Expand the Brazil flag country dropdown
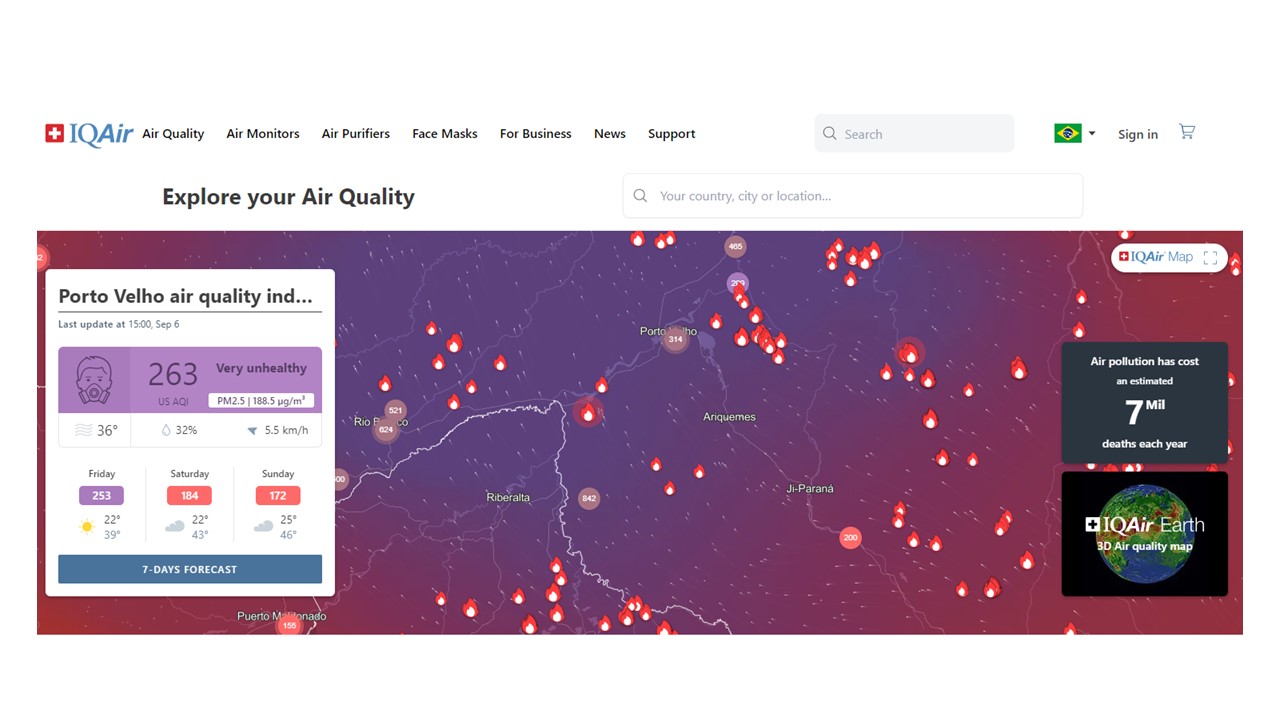The height and width of the screenshot is (720, 1280). [1074, 133]
